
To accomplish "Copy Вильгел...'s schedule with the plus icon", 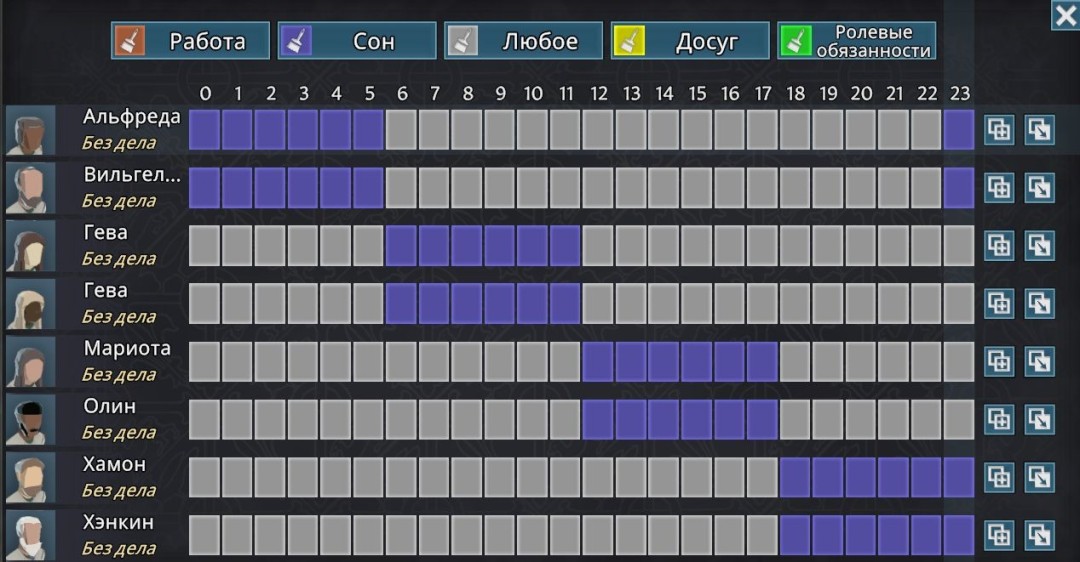I will 998,188.
